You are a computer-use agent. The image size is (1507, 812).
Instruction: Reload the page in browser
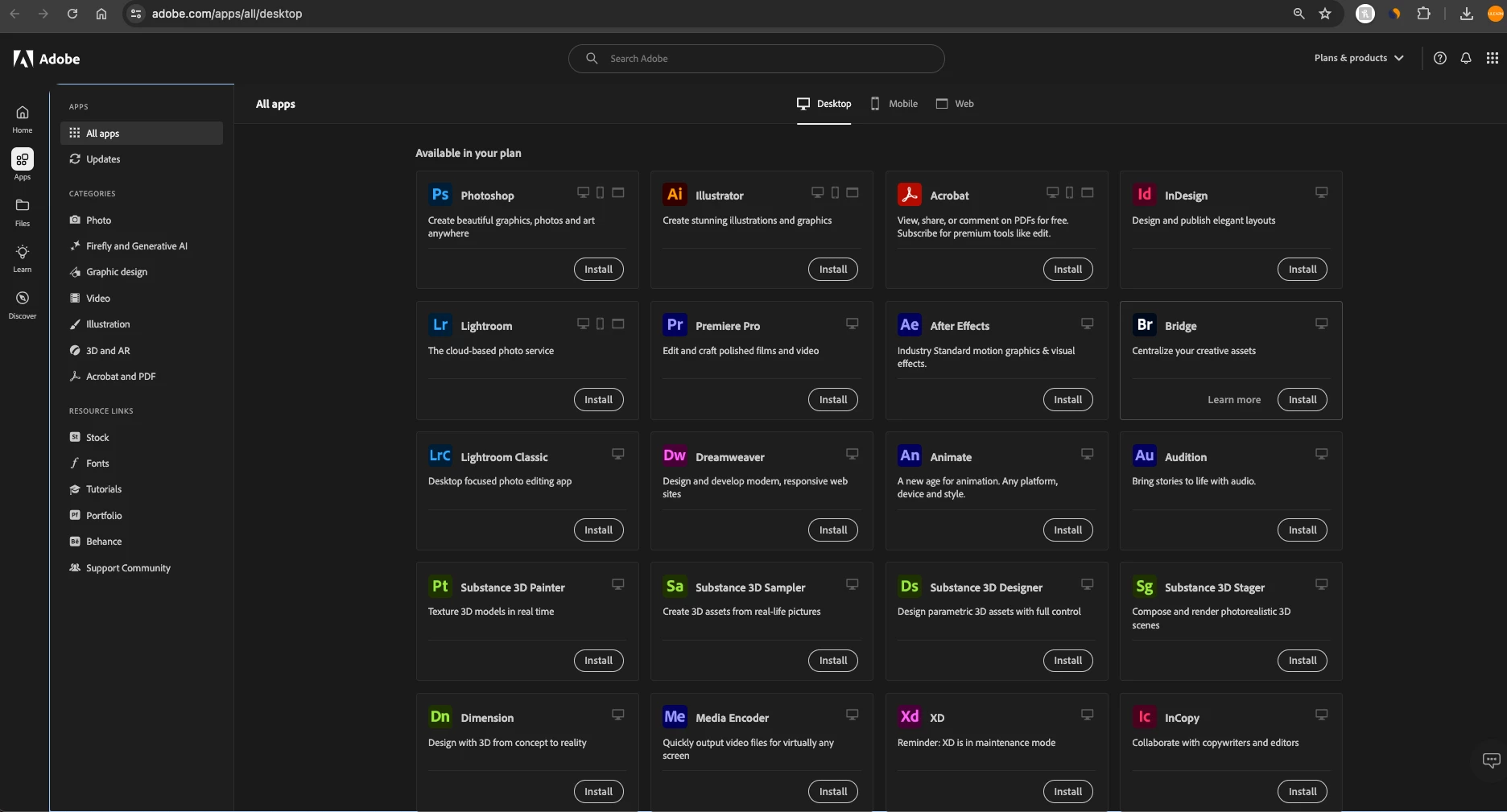click(x=72, y=14)
